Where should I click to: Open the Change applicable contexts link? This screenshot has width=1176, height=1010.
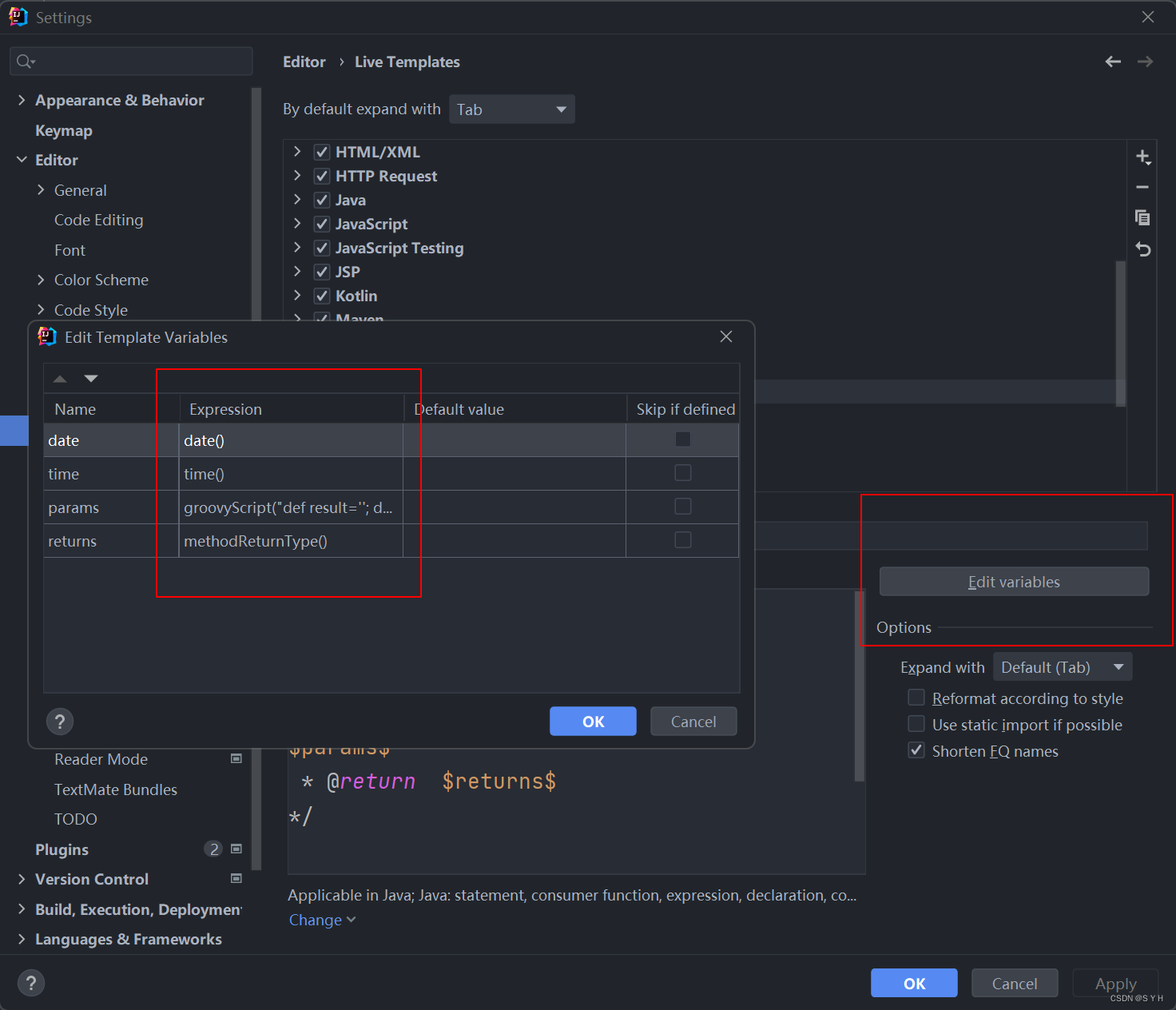click(322, 920)
